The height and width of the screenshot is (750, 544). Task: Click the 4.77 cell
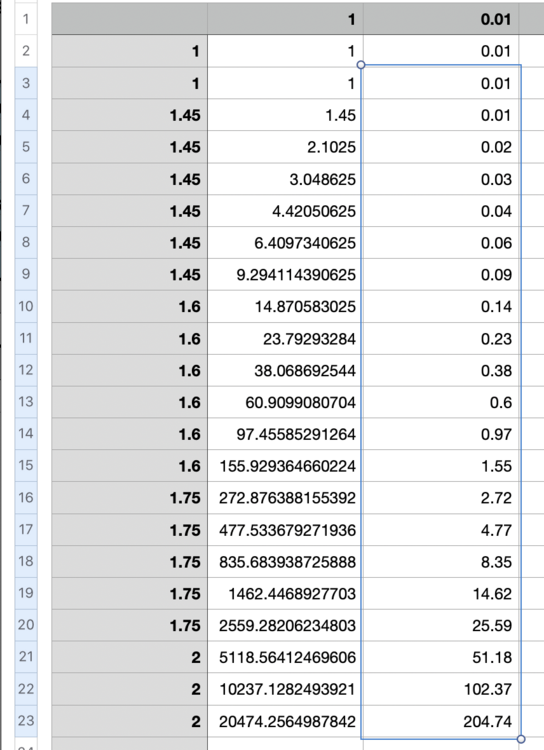click(x=441, y=530)
